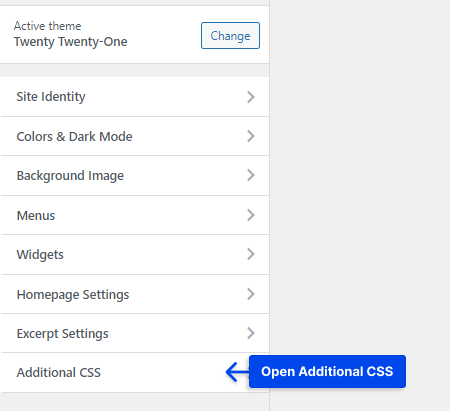This screenshot has width=450, height=411.
Task: Open Colors & Dark Mode settings
Action: (134, 136)
